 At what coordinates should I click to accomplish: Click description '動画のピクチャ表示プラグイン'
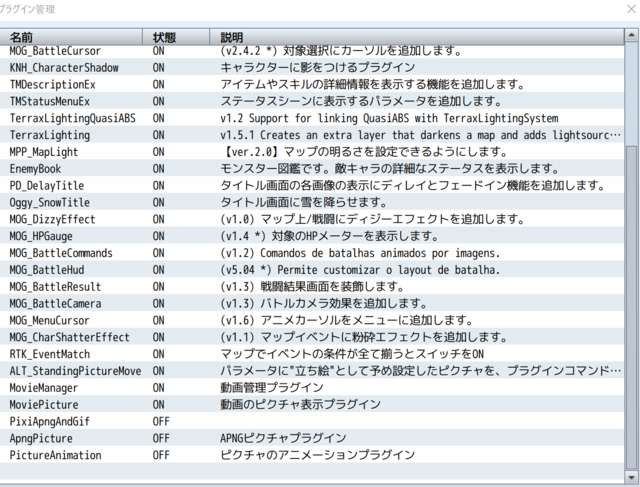pyautogui.click(x=300, y=405)
